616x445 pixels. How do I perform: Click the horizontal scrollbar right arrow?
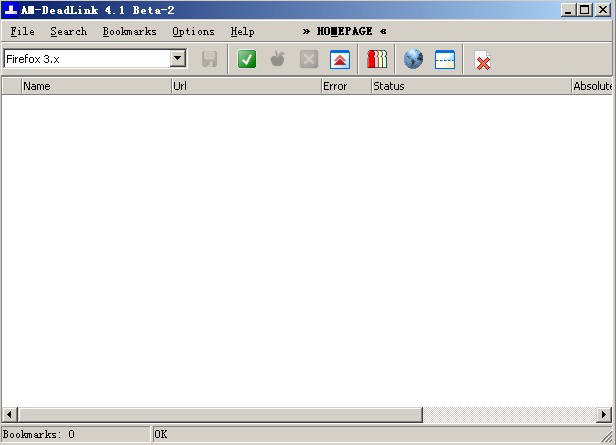pos(604,414)
